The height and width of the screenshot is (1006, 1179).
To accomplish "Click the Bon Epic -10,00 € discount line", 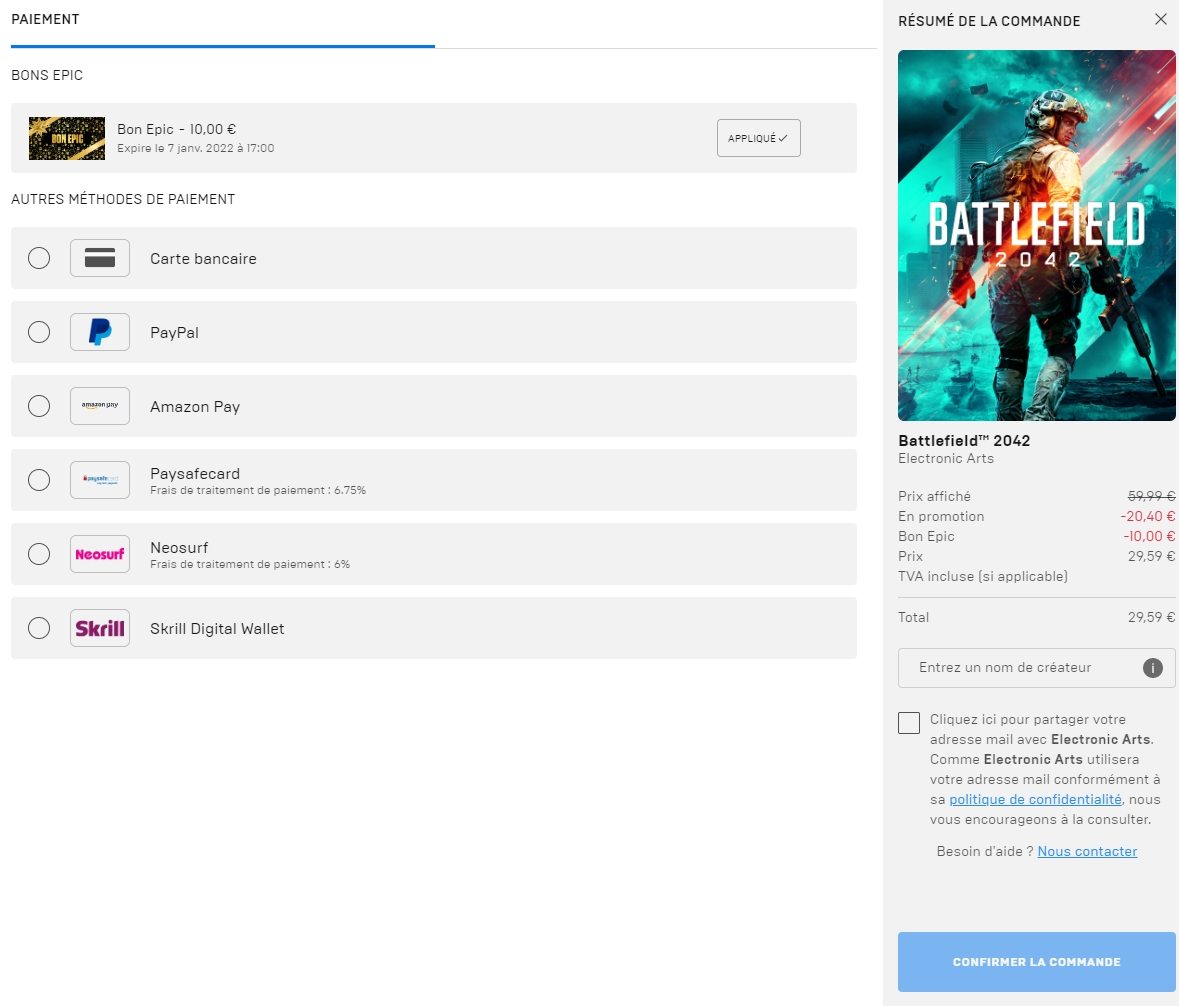I will pyautogui.click(x=1036, y=536).
